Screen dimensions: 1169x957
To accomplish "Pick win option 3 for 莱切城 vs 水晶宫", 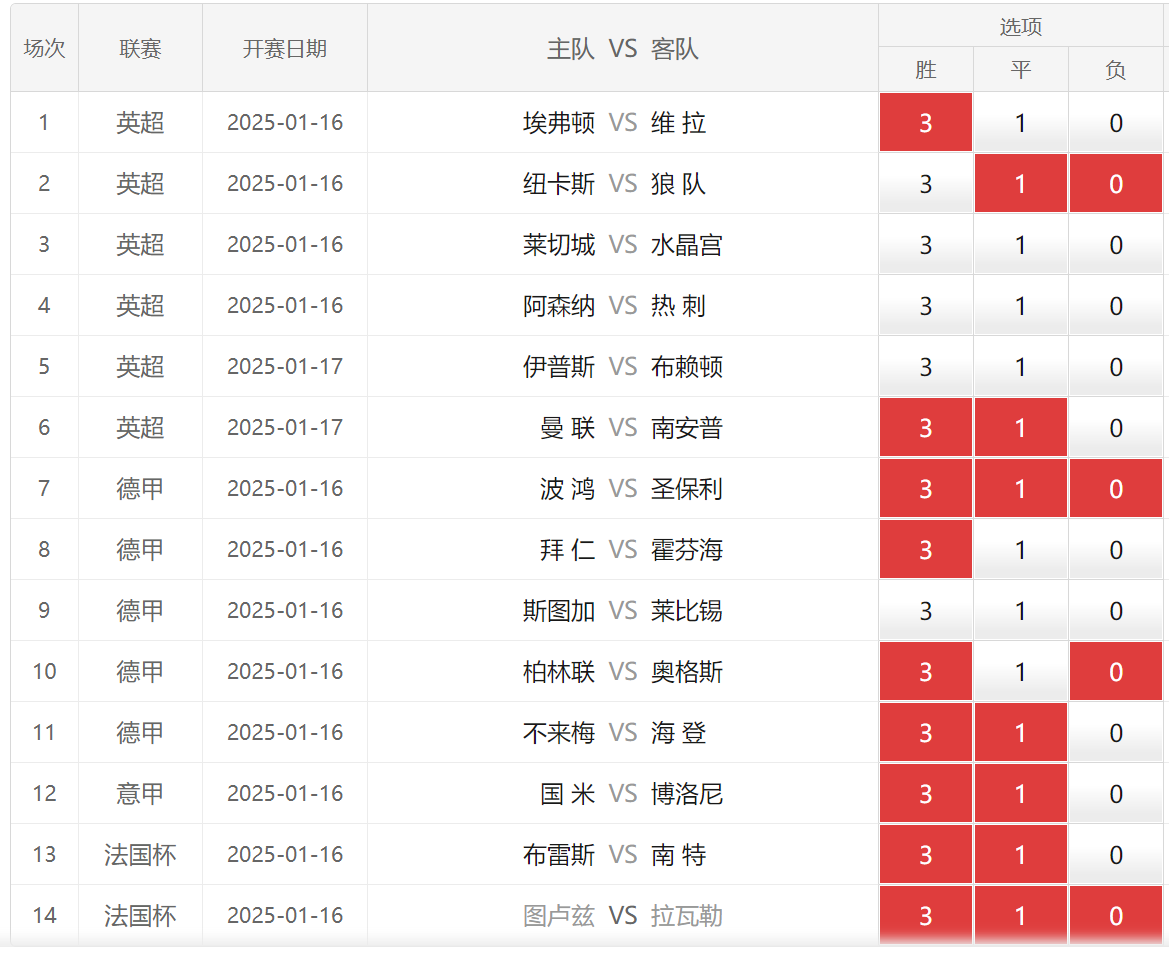I will coord(925,244).
